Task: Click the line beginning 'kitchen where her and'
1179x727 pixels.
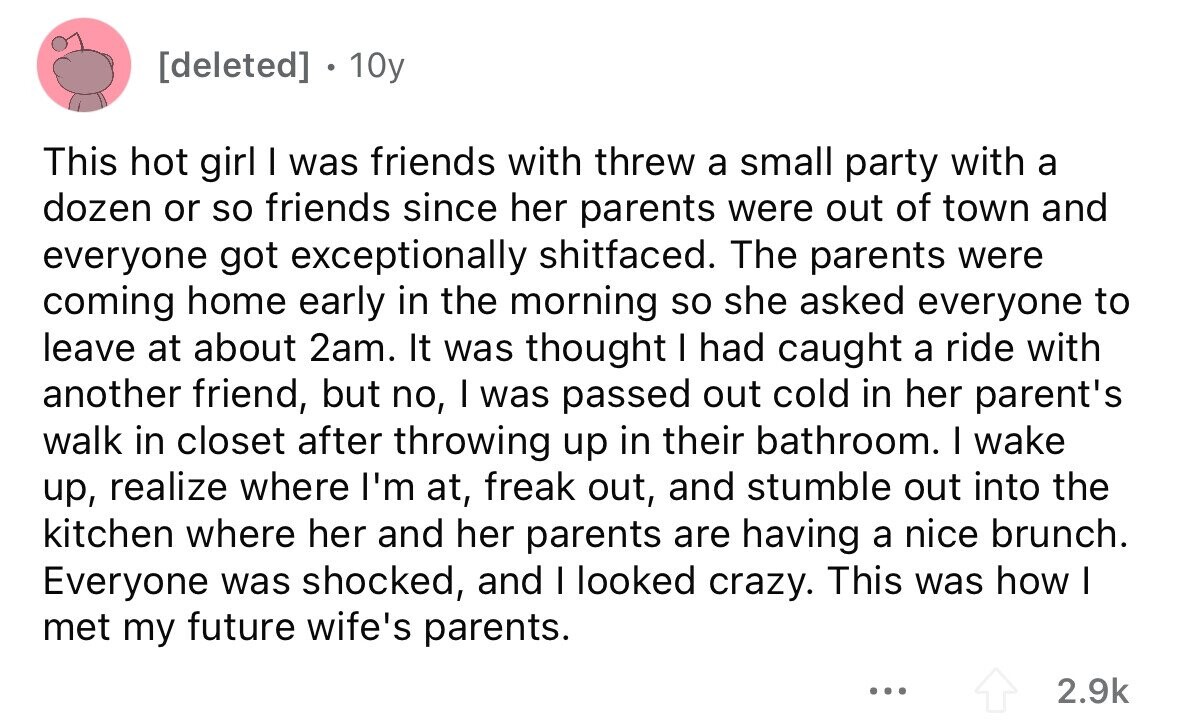Action: [586, 535]
